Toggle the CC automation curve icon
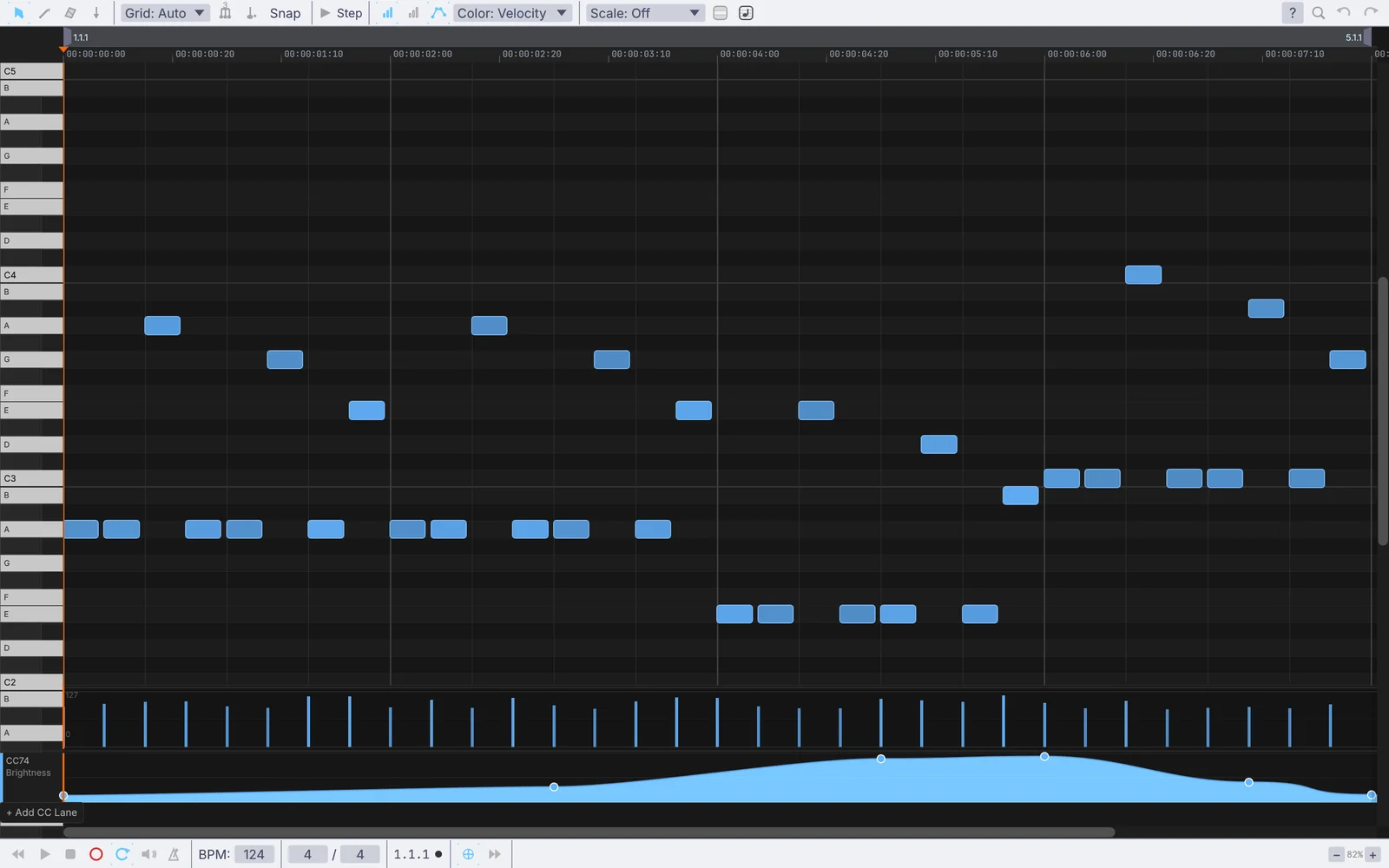Image resolution: width=1389 pixels, height=868 pixels. [438, 13]
